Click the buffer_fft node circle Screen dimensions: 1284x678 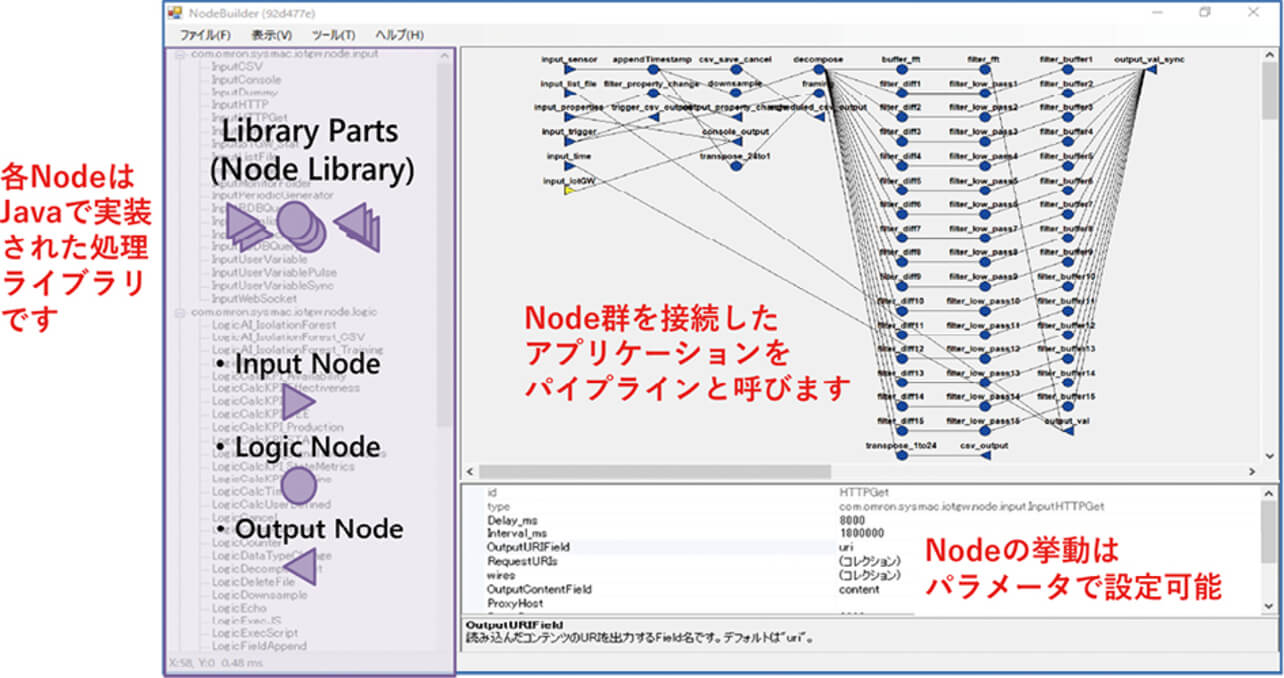click(x=901, y=70)
